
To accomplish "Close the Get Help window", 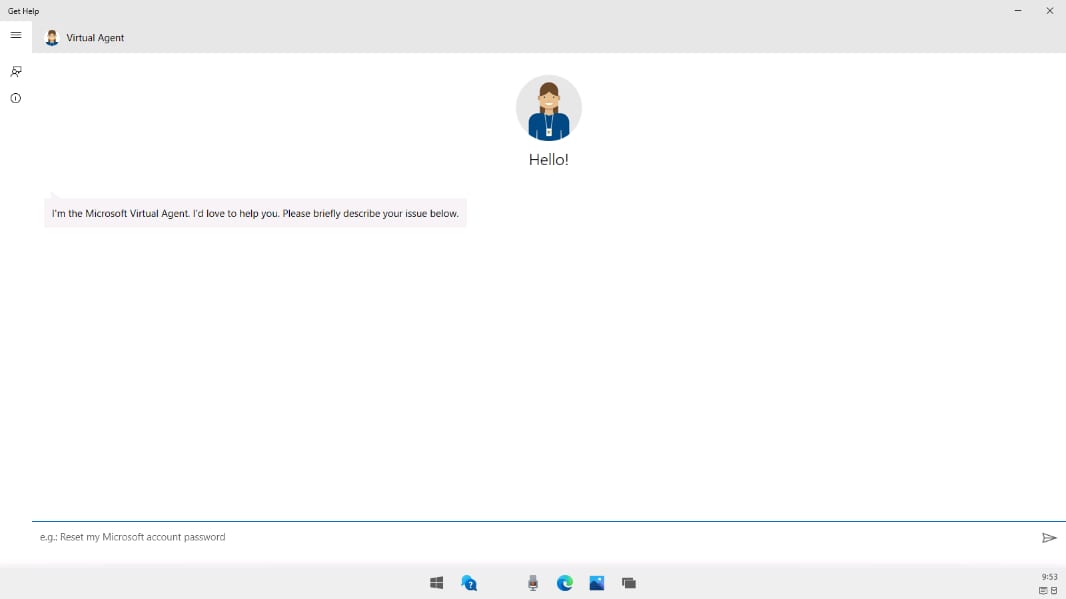I will point(1050,11).
